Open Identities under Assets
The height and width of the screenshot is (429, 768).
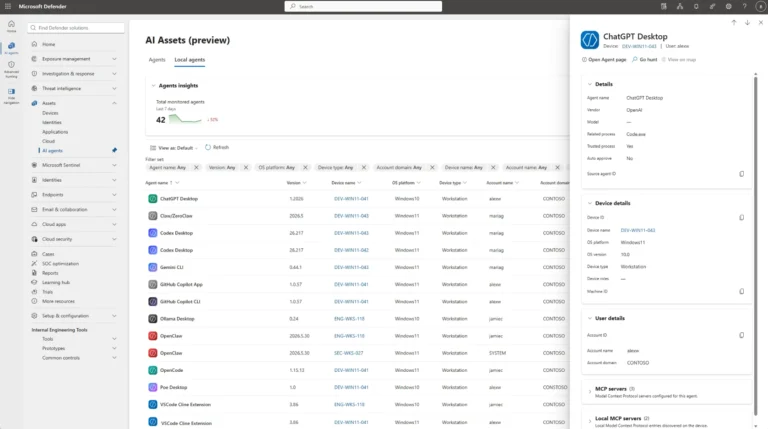[x=52, y=122]
